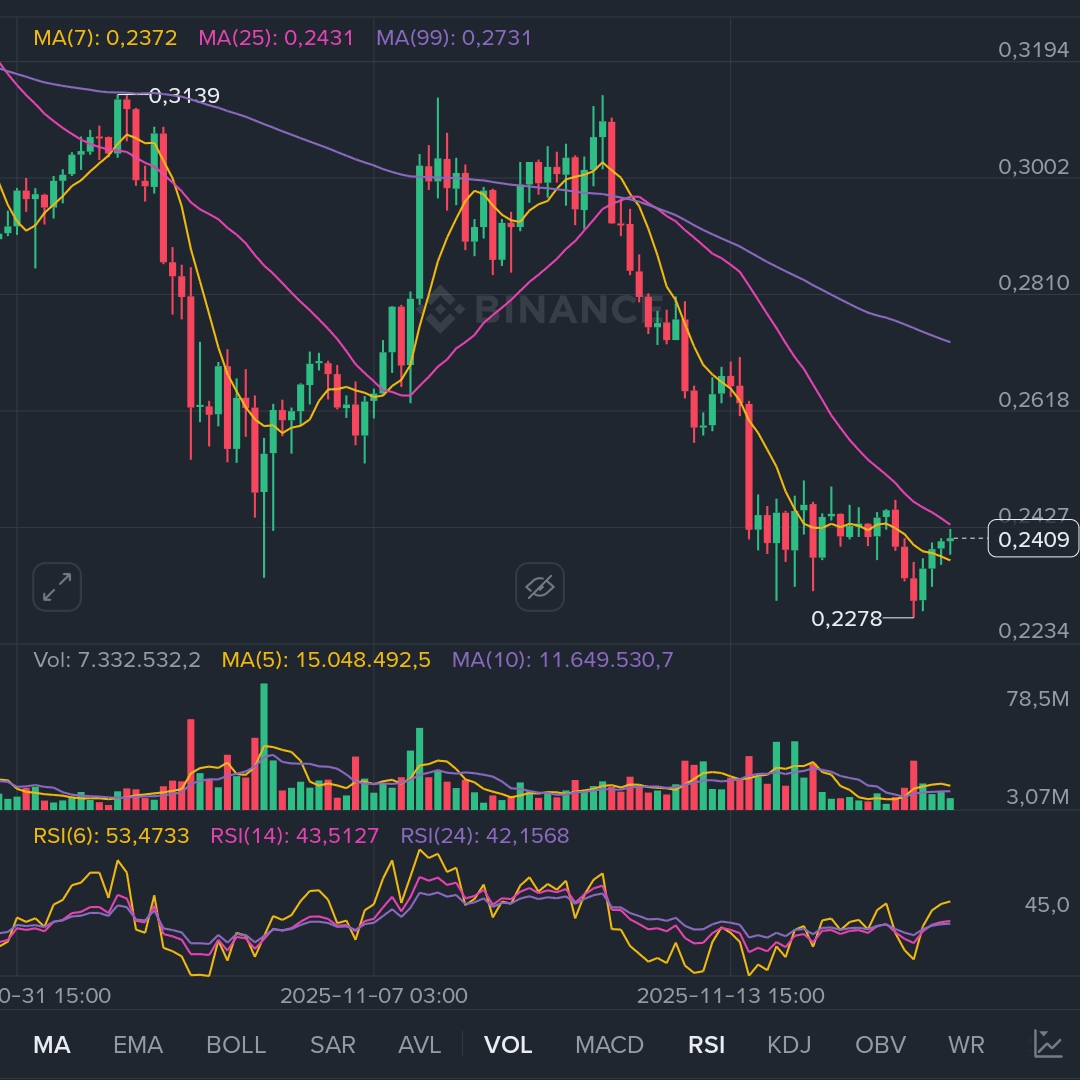Switch to the RSI tab

click(x=707, y=1044)
